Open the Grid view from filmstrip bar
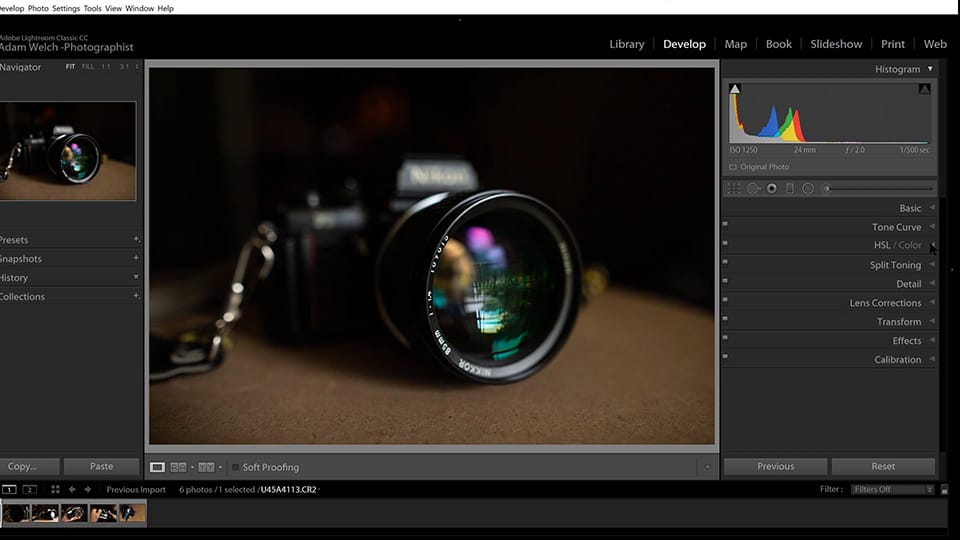This screenshot has height=540, width=960. [x=55, y=489]
